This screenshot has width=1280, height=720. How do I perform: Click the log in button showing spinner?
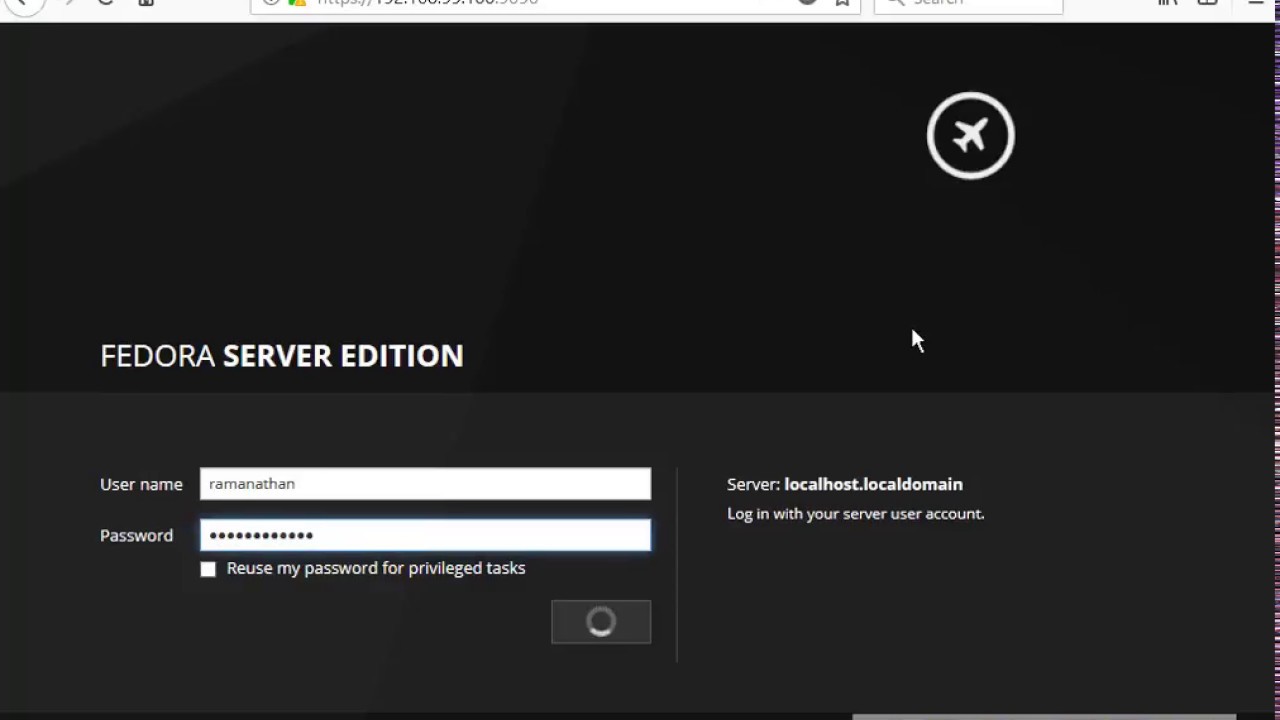point(601,622)
